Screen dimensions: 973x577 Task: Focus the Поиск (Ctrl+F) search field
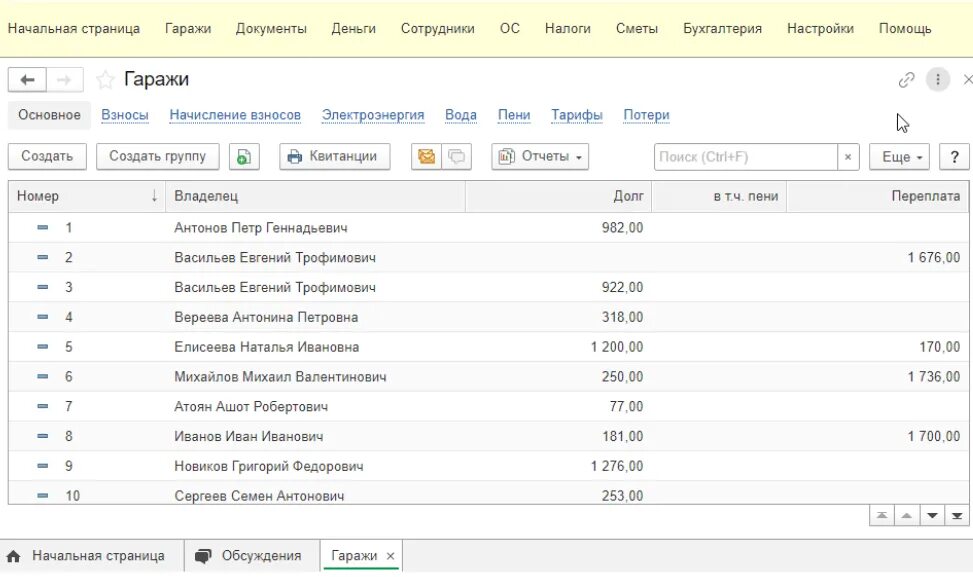pos(745,157)
